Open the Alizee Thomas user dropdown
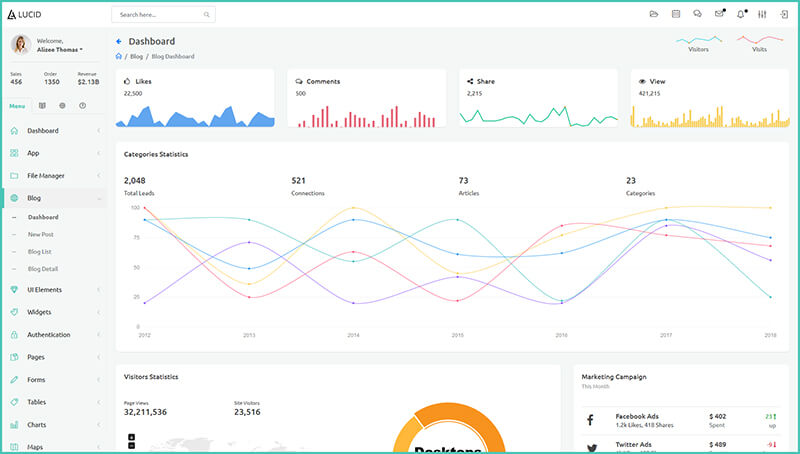Screen dimensions: 800x454 point(60,49)
